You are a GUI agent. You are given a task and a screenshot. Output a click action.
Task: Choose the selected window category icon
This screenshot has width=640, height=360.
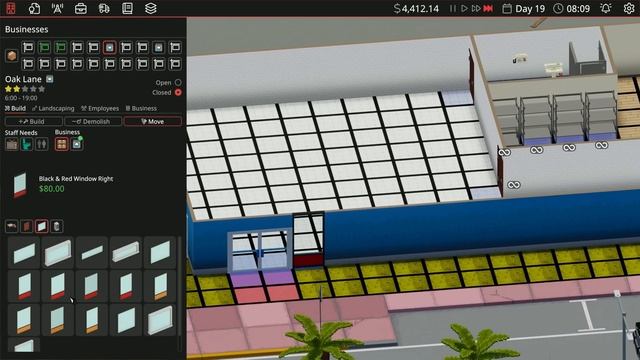[41, 226]
